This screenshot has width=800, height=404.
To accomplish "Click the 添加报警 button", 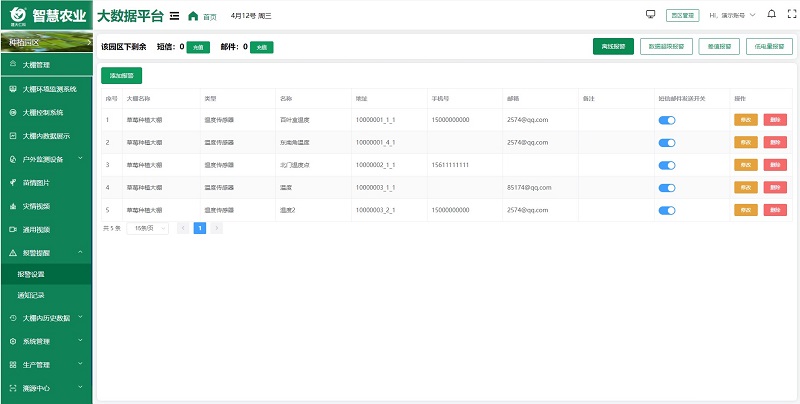I will 121,75.
